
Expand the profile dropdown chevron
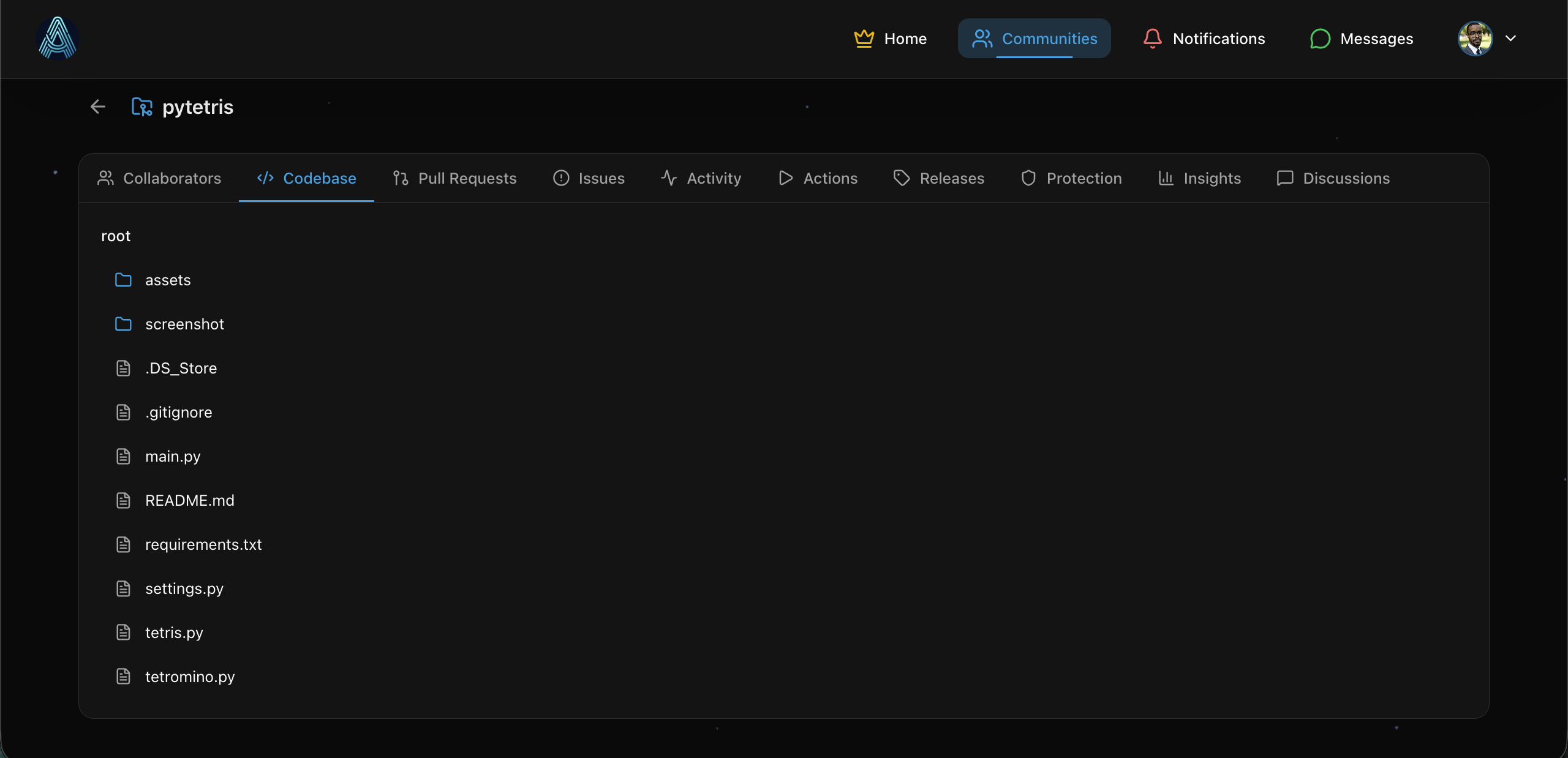pyautogui.click(x=1511, y=38)
